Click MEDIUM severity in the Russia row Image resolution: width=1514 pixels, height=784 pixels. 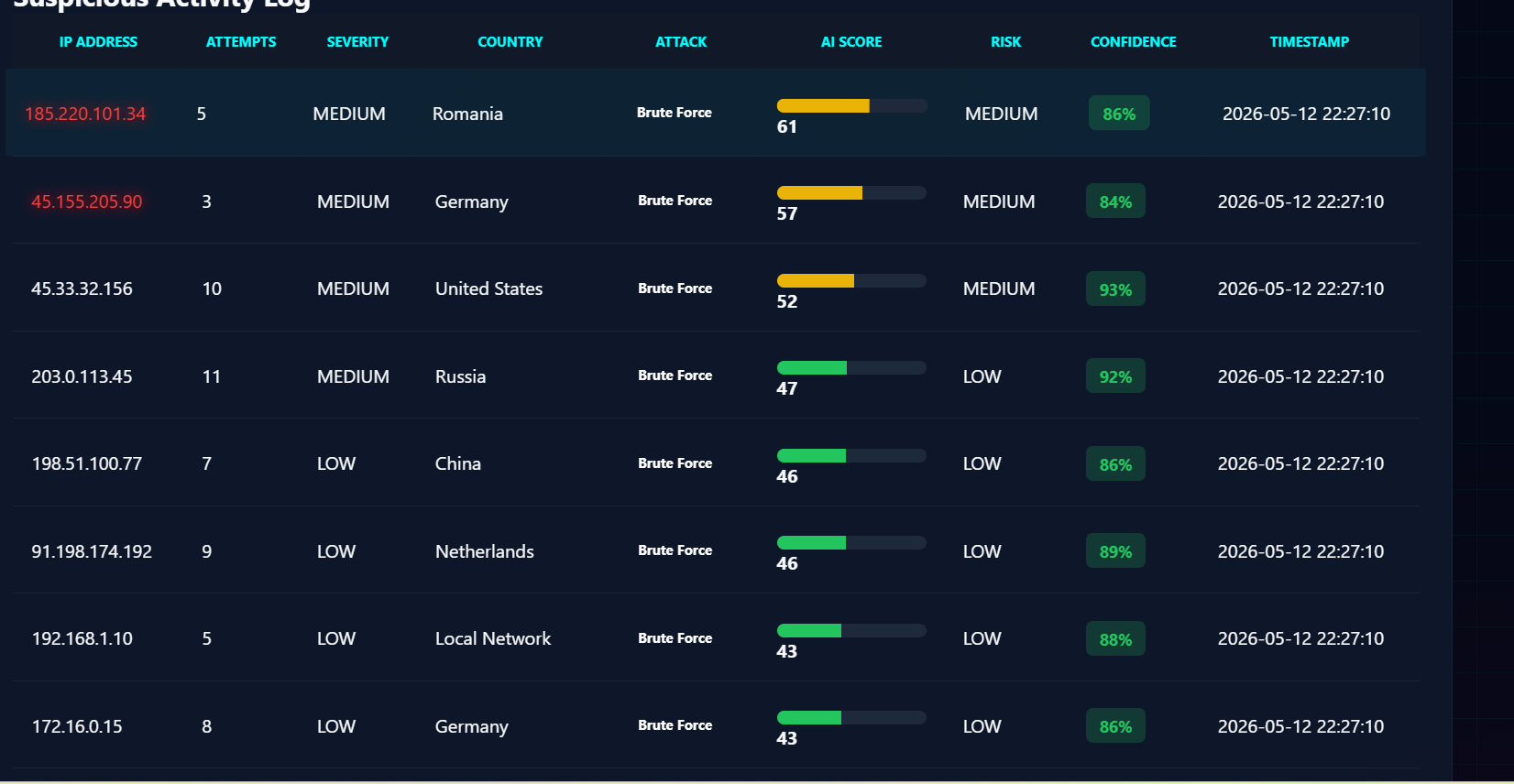[353, 376]
